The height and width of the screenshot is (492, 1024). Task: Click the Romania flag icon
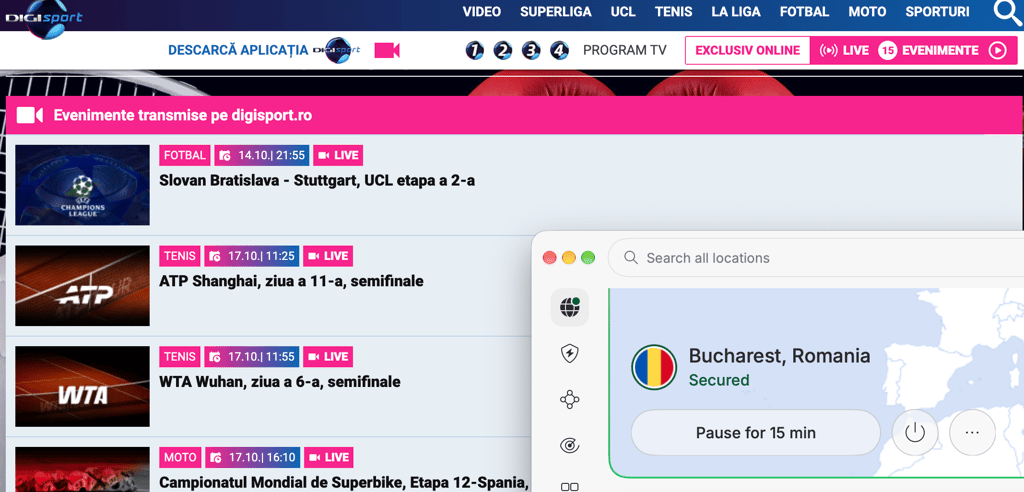tap(654, 367)
